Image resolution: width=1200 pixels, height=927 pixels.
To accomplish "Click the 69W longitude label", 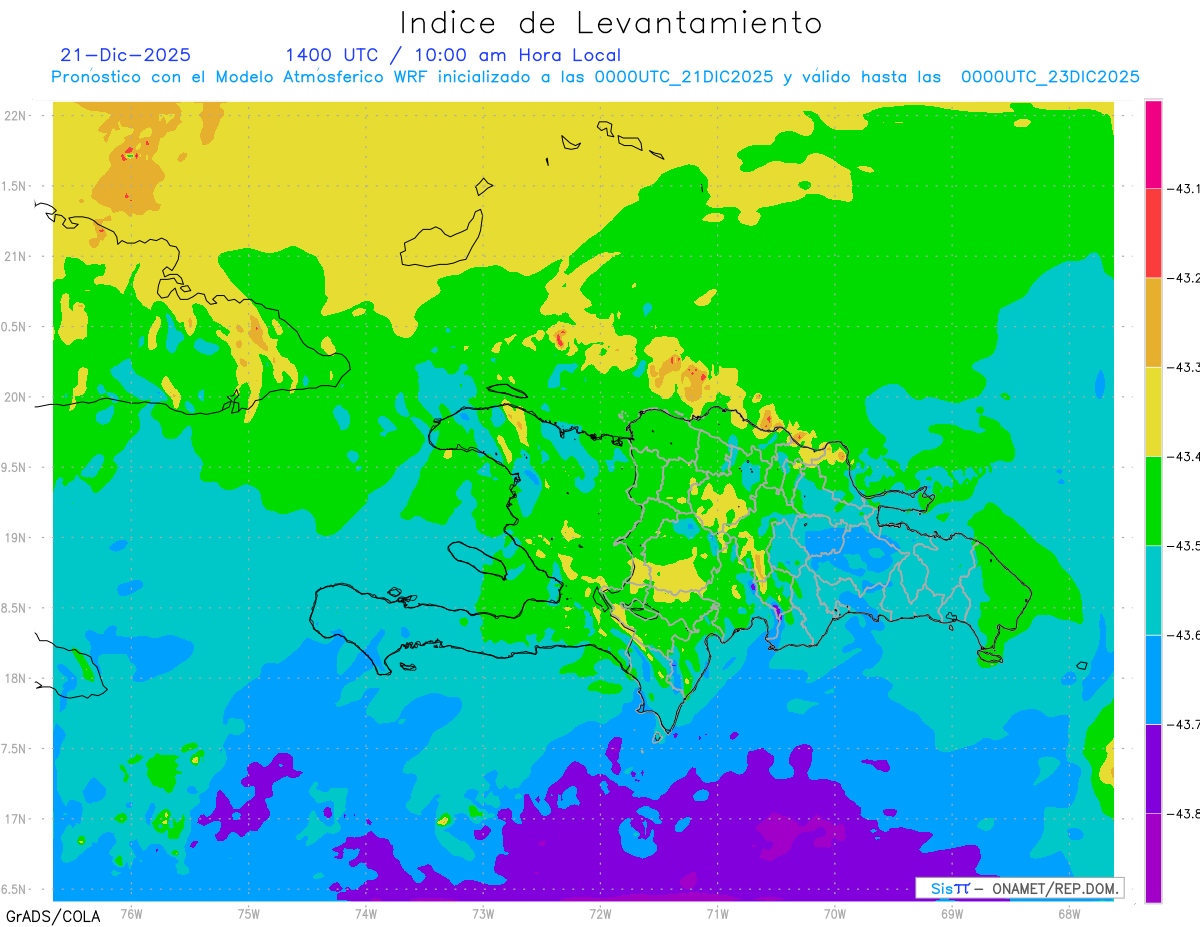I will click(x=952, y=913).
